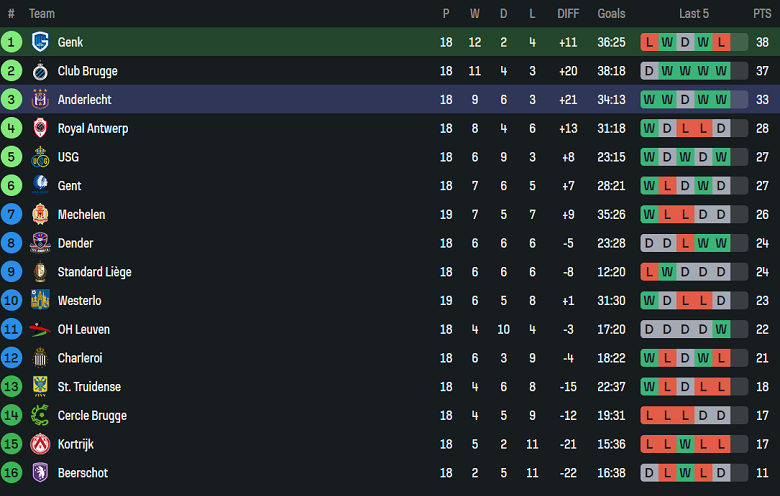Viewport: 780px width, 496px height.
Task: Open the Gent team link
Action: (69, 186)
